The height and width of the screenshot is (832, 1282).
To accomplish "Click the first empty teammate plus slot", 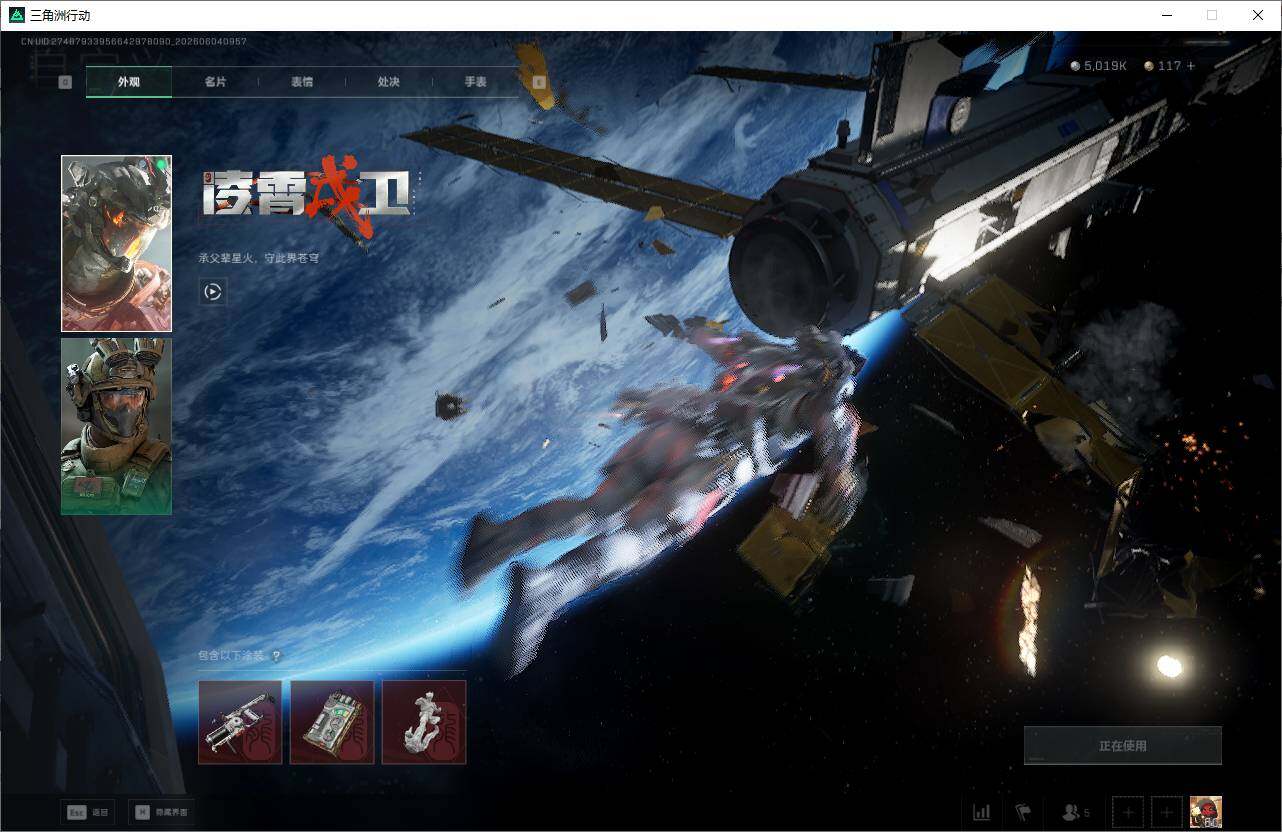I will [1127, 812].
